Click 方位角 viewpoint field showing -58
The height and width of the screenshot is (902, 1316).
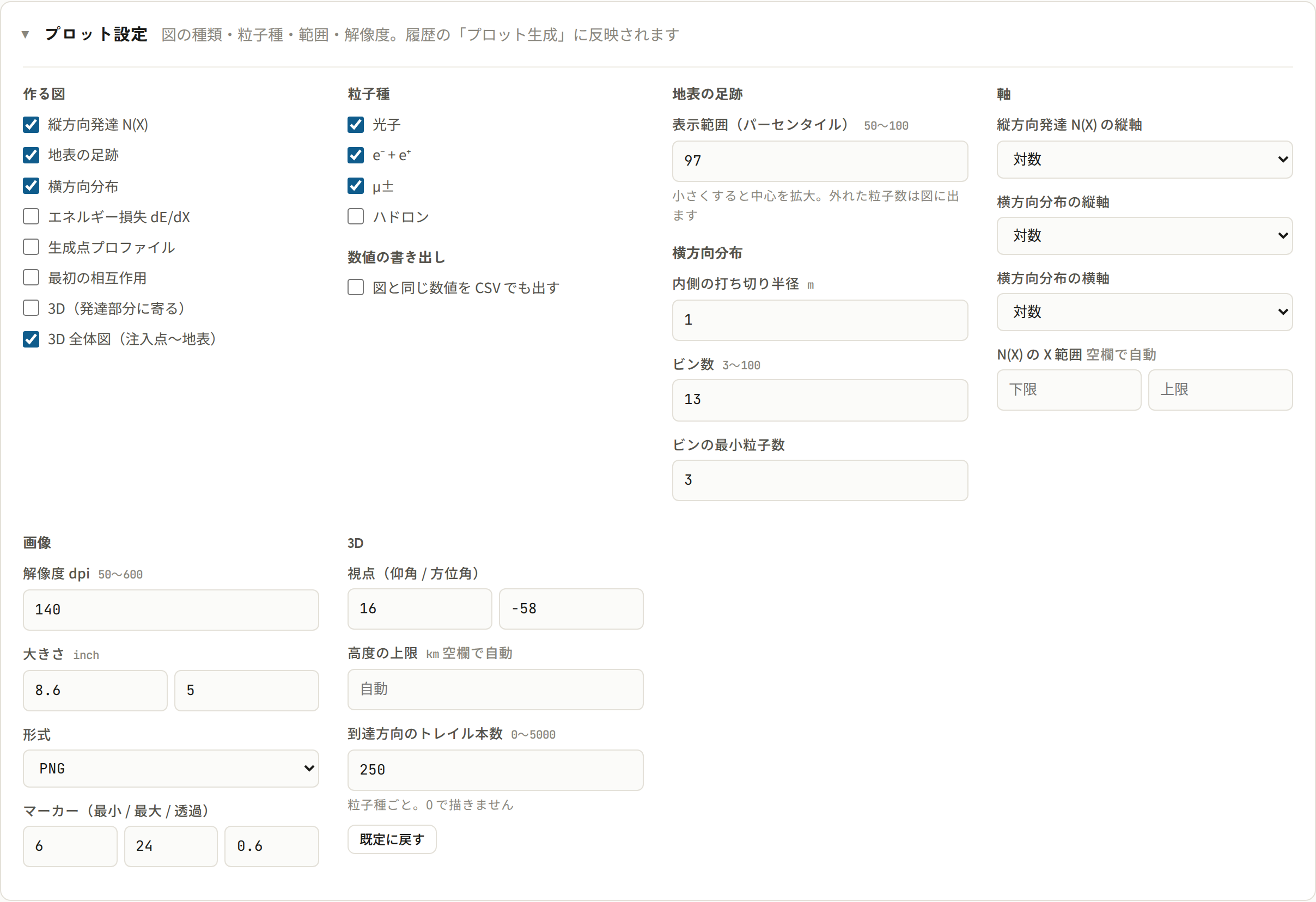coord(571,610)
